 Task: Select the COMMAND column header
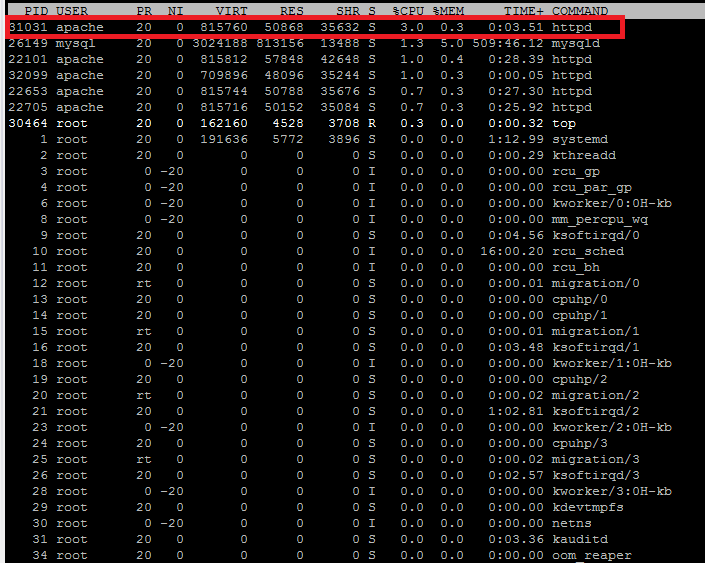coord(580,11)
